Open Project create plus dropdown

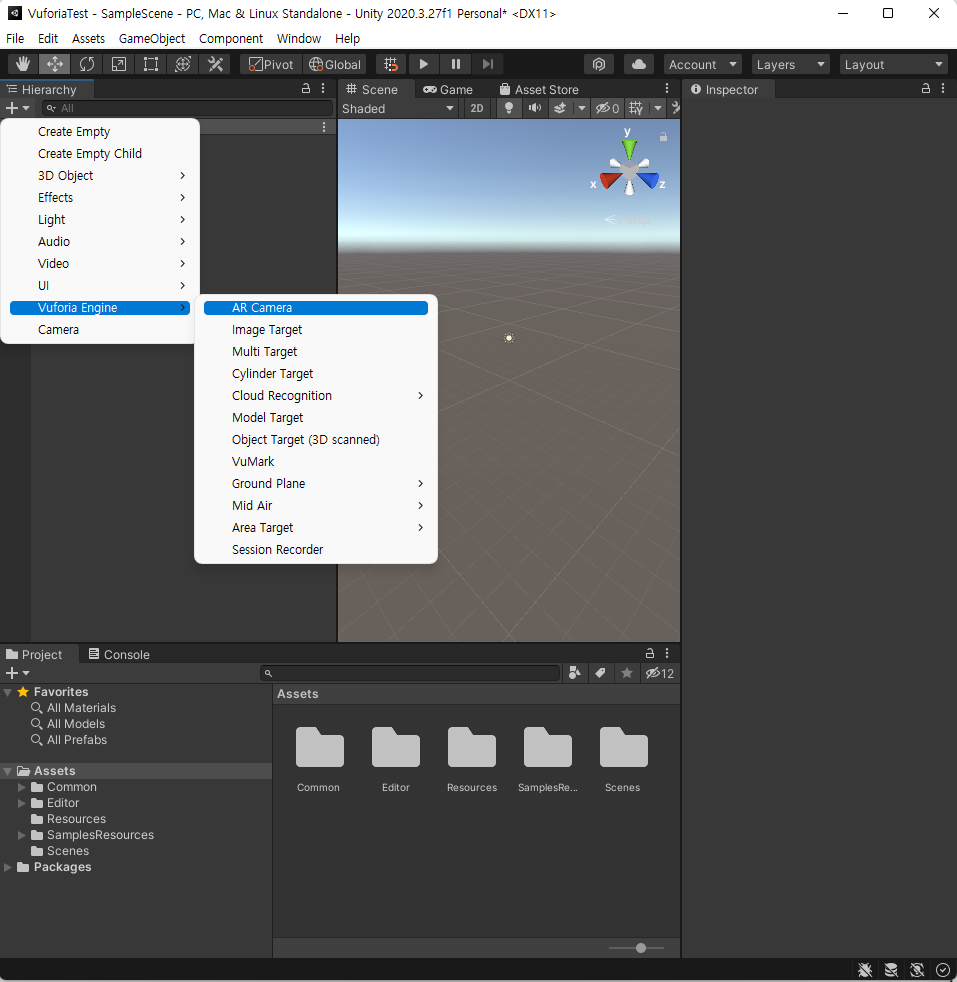pos(17,673)
